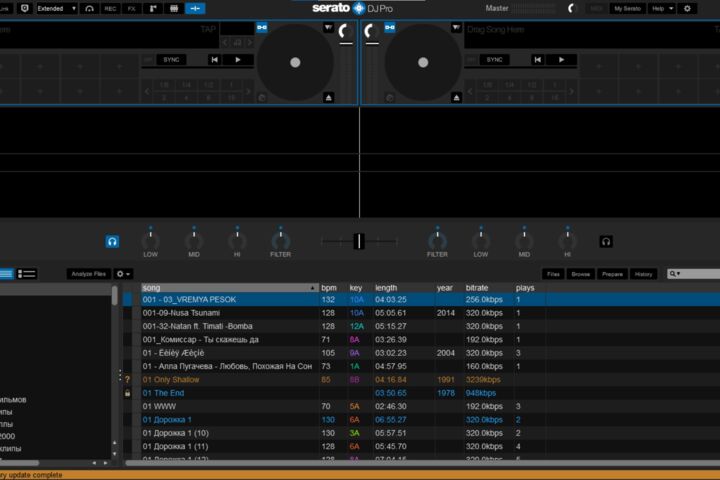
Task: Sort library by bpm column
Action: point(333,288)
